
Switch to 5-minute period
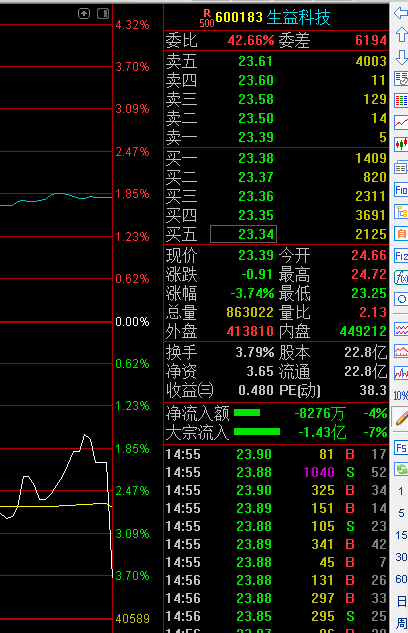tap(401, 513)
